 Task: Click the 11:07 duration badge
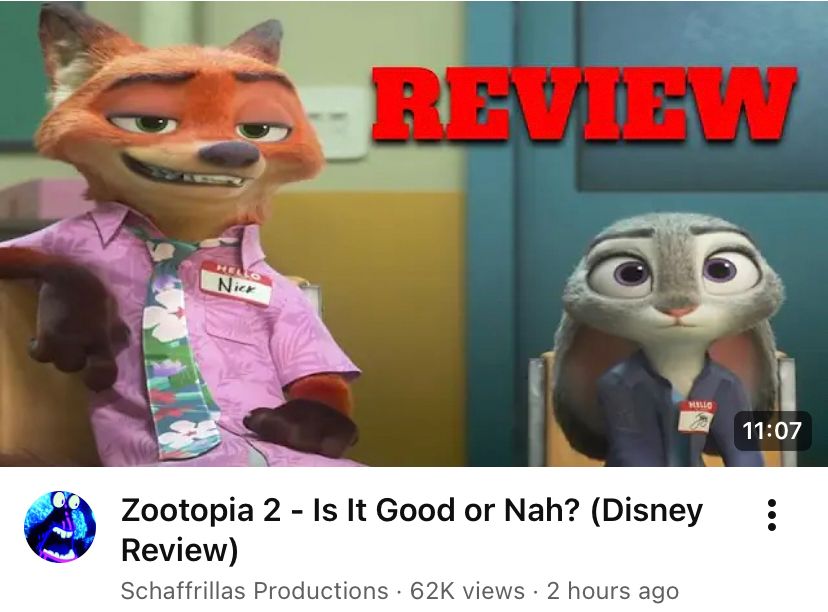click(772, 430)
